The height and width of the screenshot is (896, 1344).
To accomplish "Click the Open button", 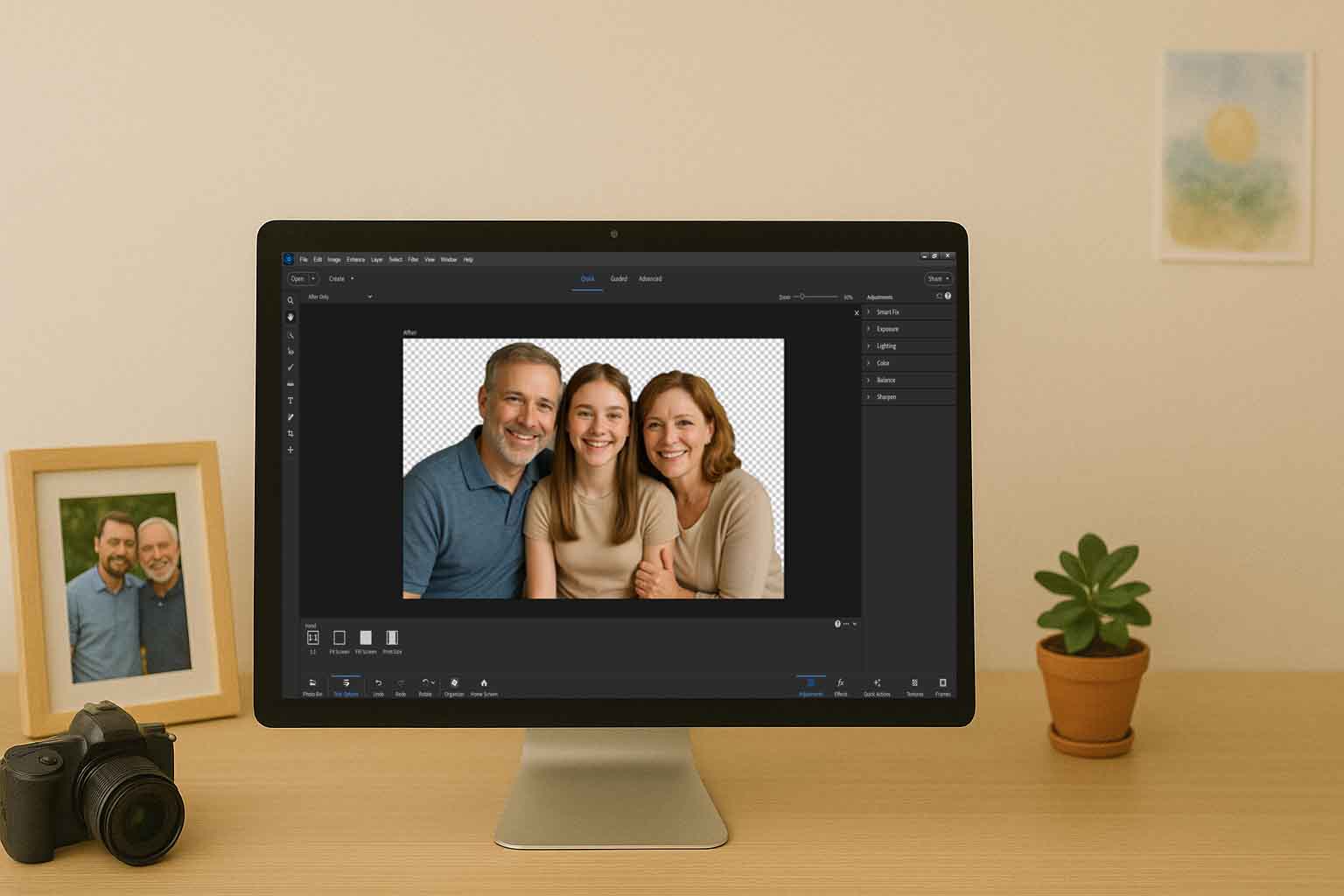I will coord(297,278).
